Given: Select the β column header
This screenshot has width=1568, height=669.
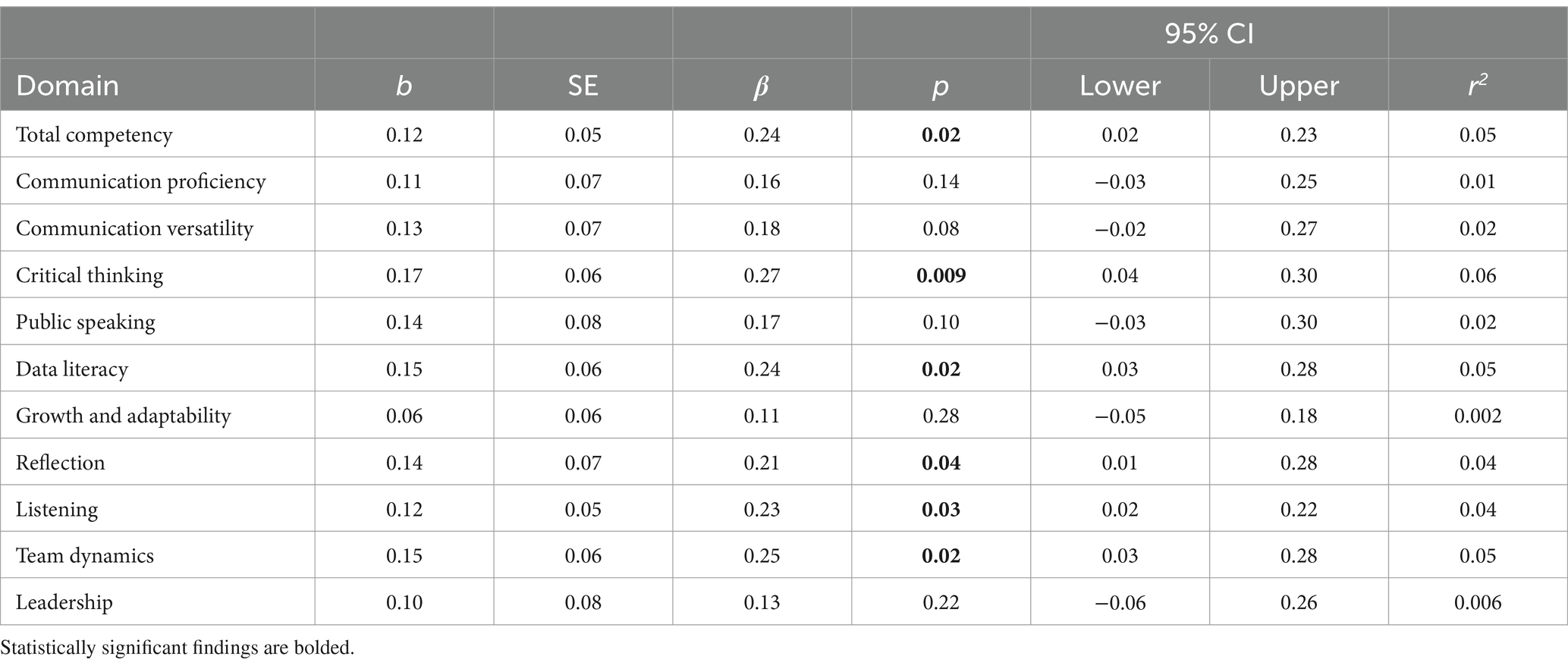Looking at the screenshot, I should pos(762,86).
